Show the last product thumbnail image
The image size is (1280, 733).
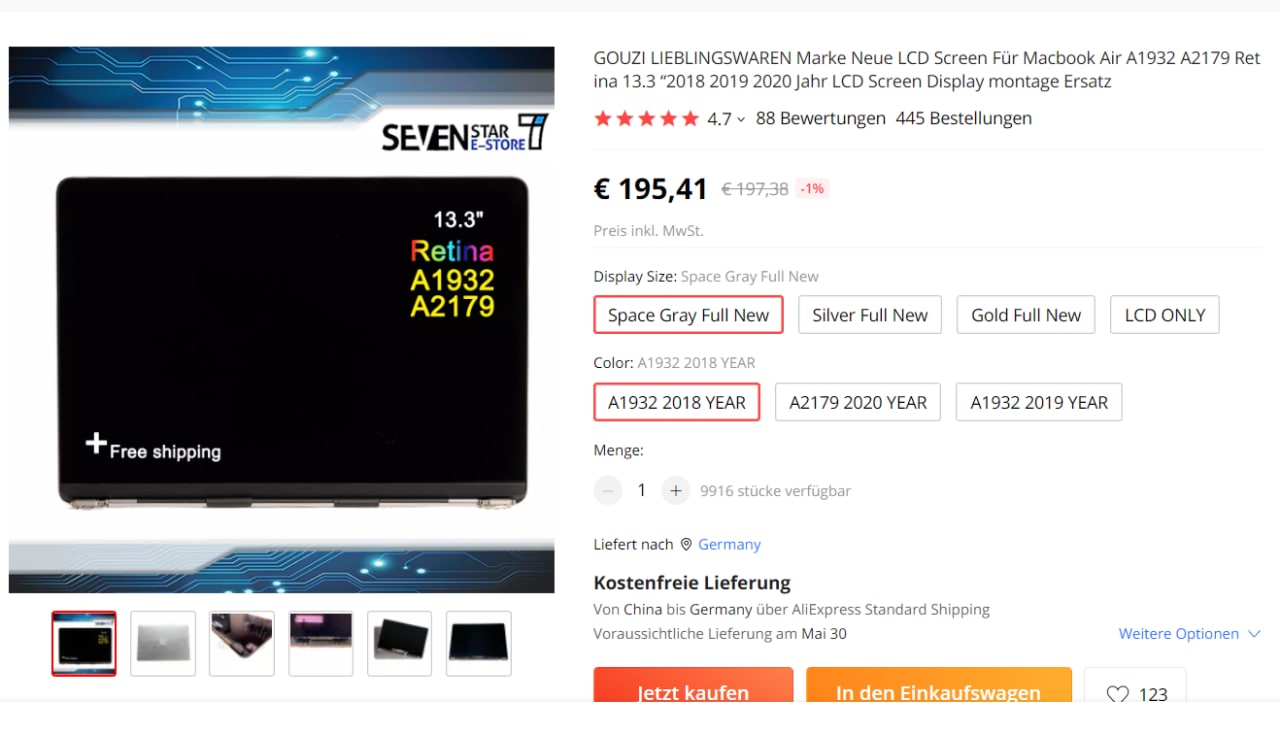coord(478,643)
